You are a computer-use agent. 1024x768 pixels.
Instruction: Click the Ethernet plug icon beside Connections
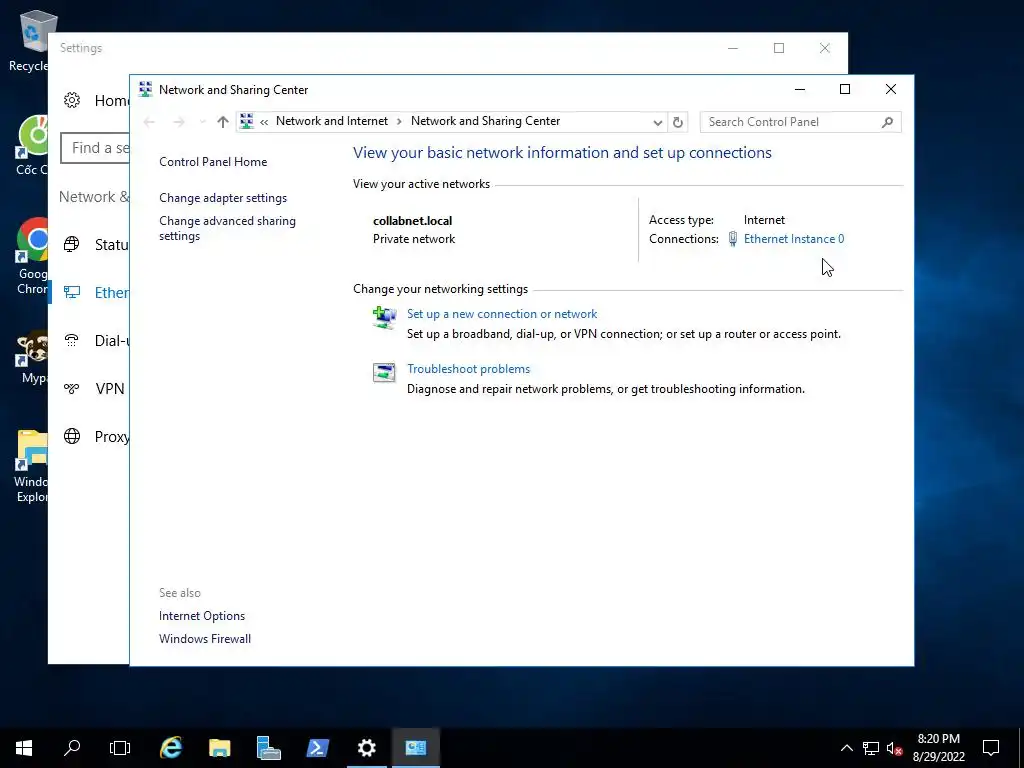tap(733, 239)
